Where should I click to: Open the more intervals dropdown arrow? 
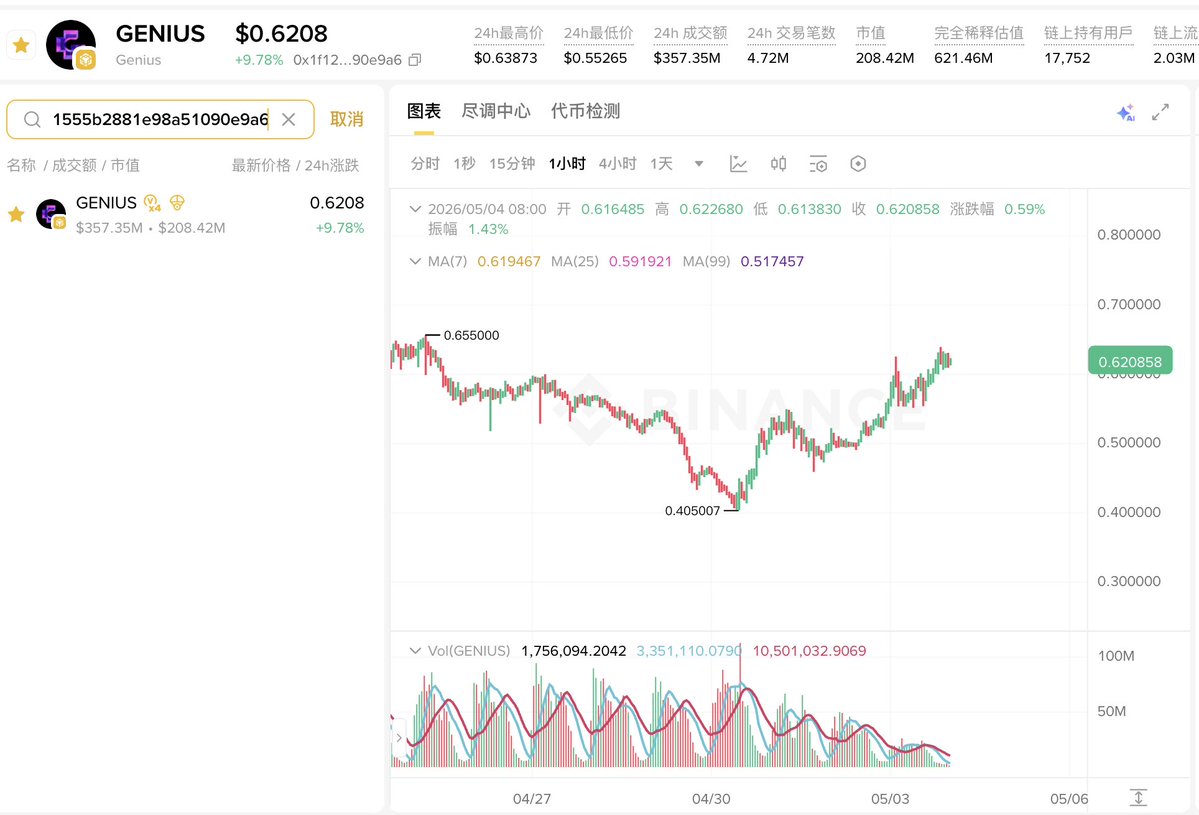698,164
